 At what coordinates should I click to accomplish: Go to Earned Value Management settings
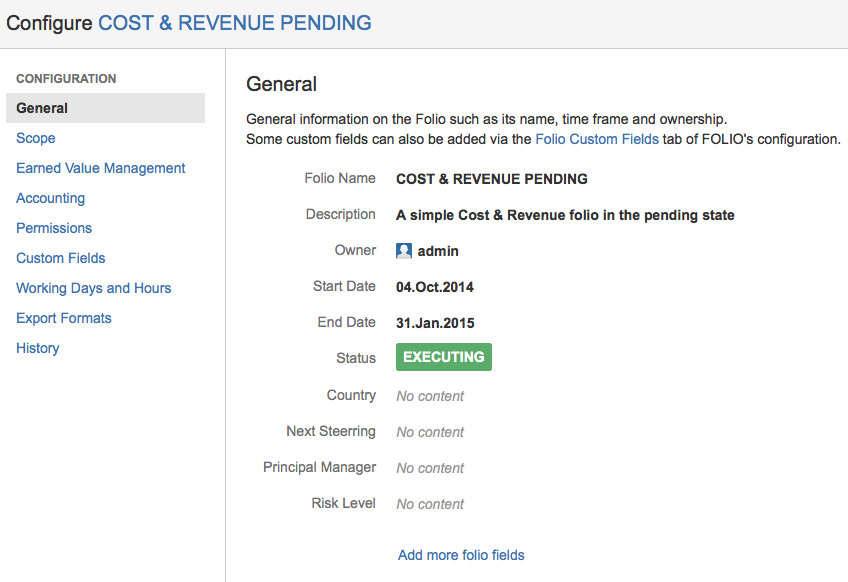click(x=101, y=168)
